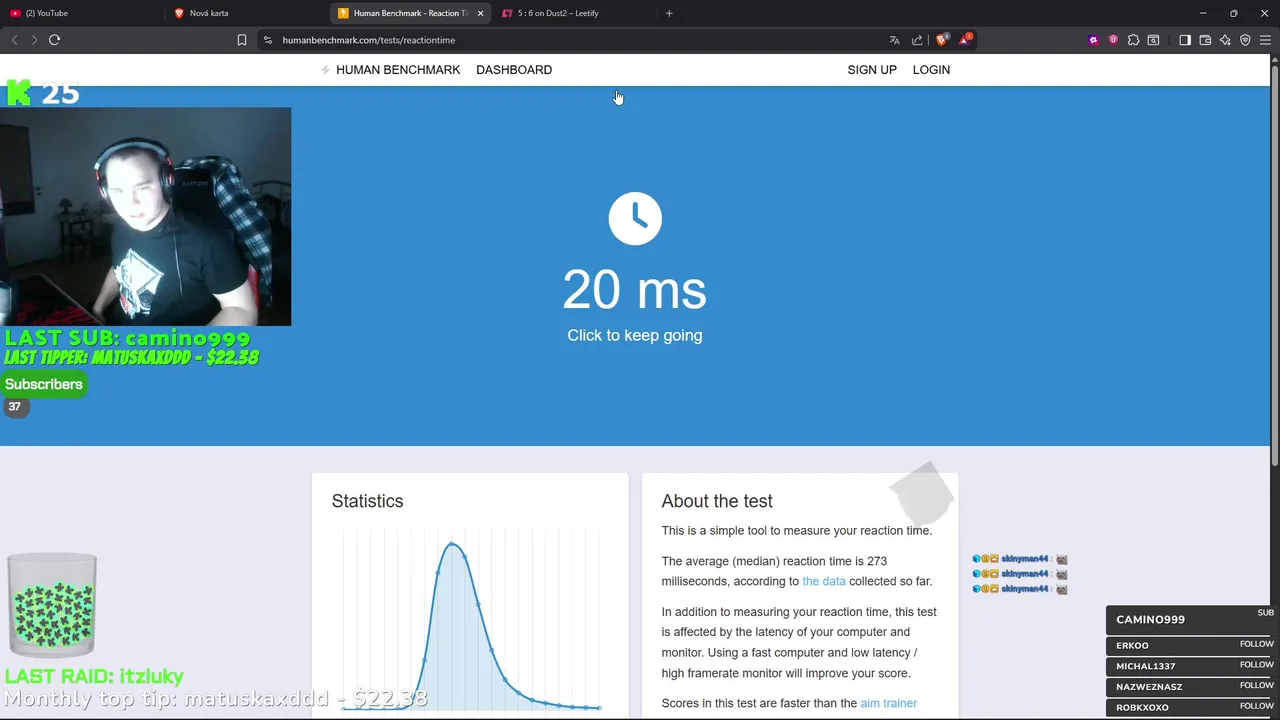
Task: Click 'LAST RAID: itzluky' overlay text
Action: click(x=94, y=676)
